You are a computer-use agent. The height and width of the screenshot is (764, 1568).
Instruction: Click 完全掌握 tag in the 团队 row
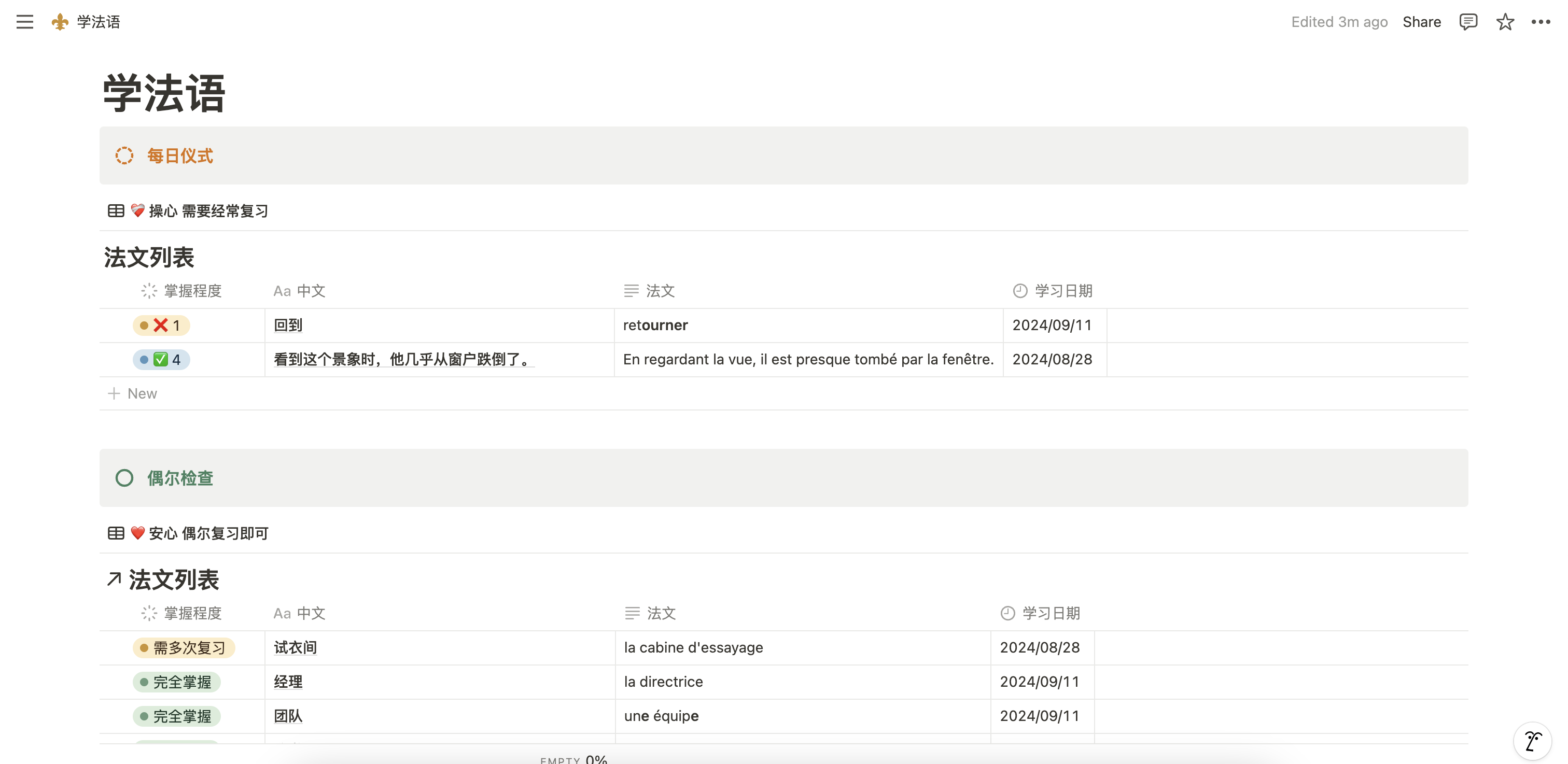pos(176,716)
